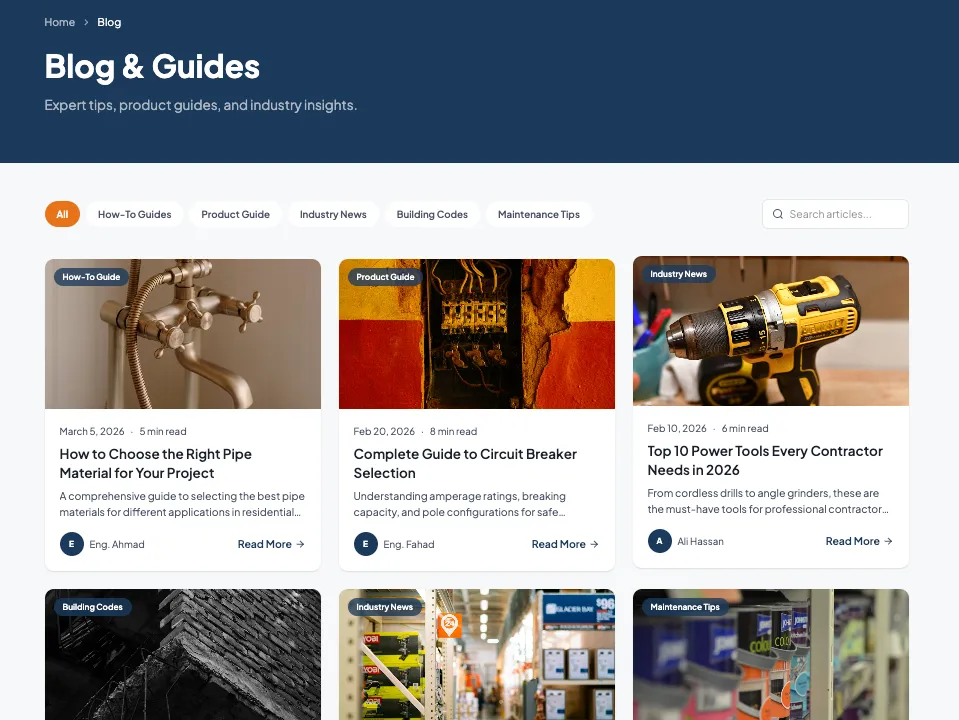Click Eng. Fahad's avatar circle

click(366, 544)
